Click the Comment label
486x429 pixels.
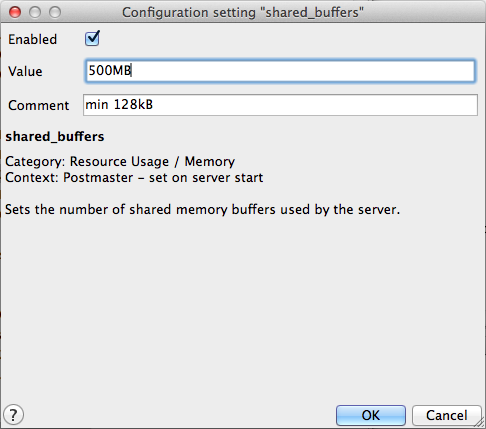(39, 105)
